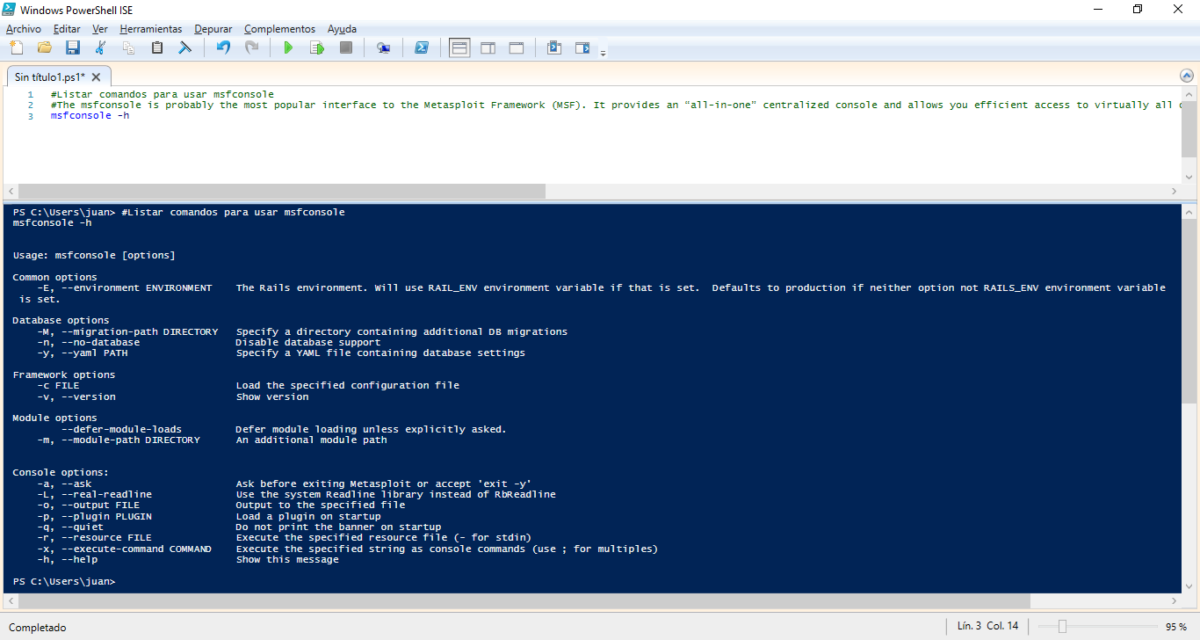1200x640 pixels.
Task: Create a new script with the New icon
Action: click(16, 47)
